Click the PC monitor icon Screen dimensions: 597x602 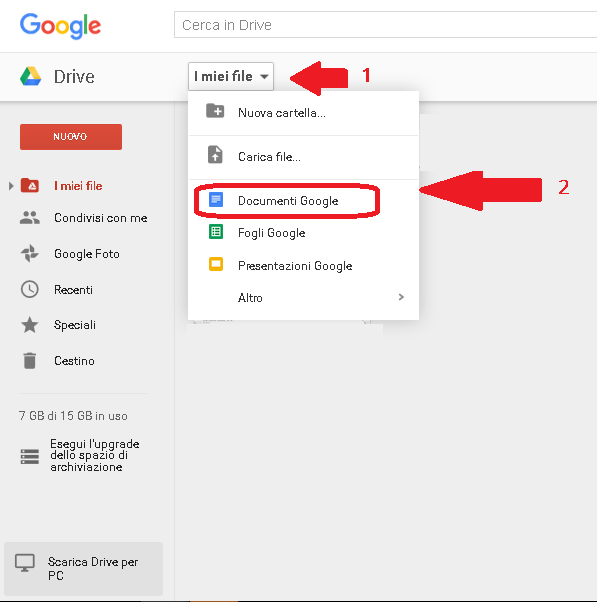point(25,563)
